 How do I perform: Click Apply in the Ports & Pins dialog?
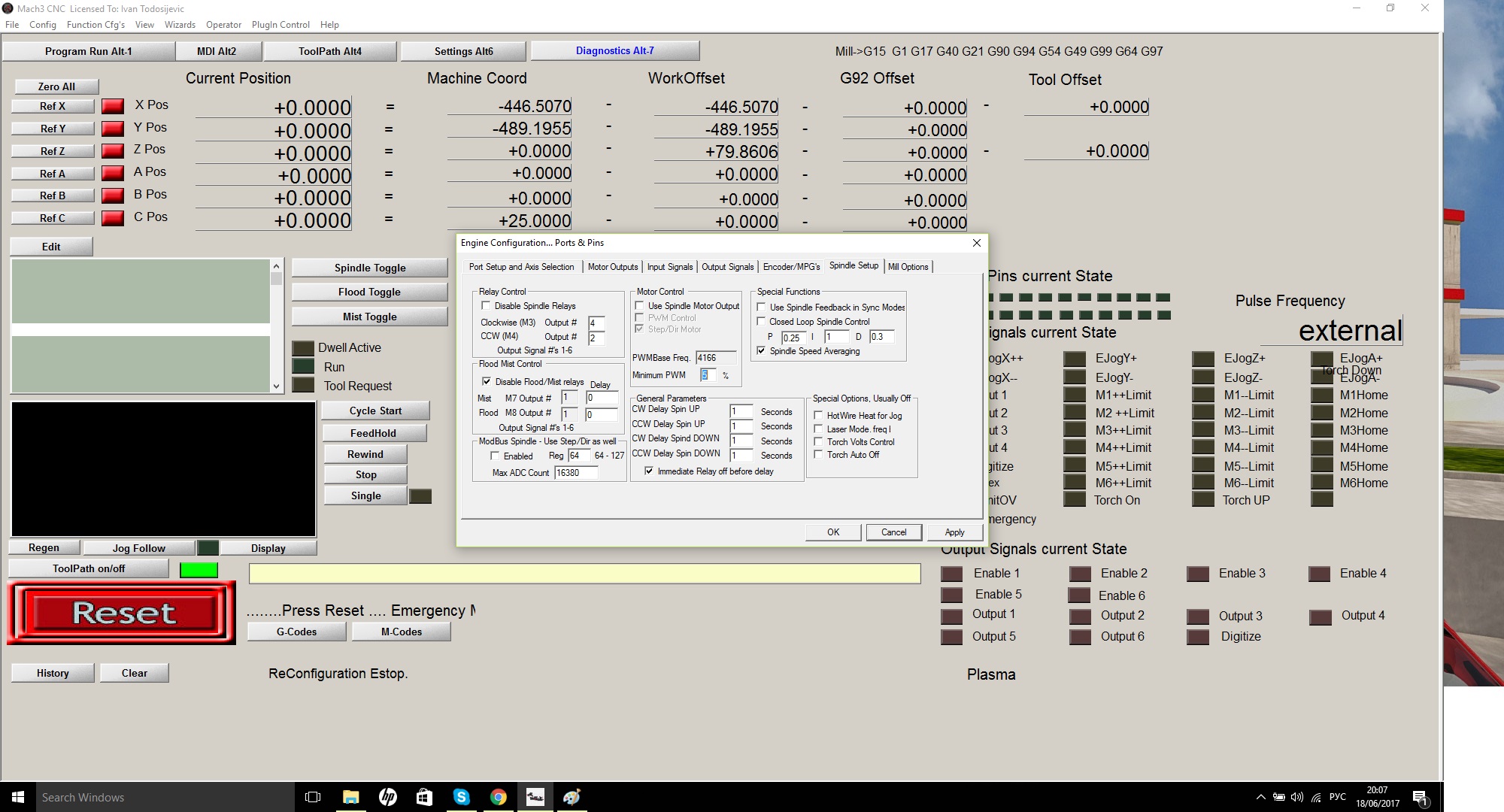point(954,532)
